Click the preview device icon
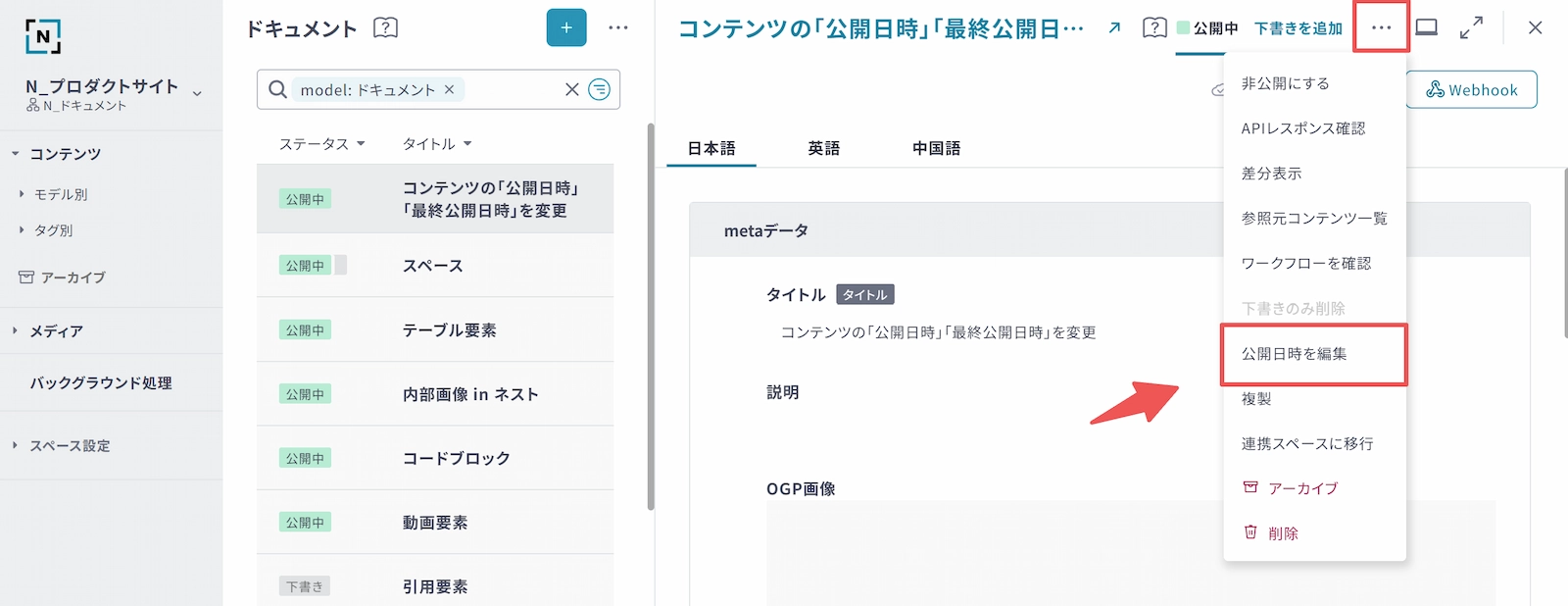 coord(1427,27)
